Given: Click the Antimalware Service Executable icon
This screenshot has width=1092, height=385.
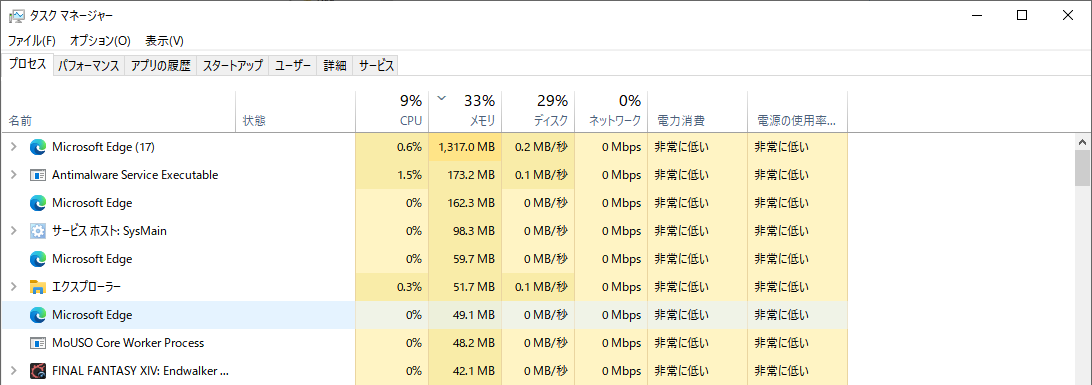Looking at the screenshot, I should coord(38,175).
